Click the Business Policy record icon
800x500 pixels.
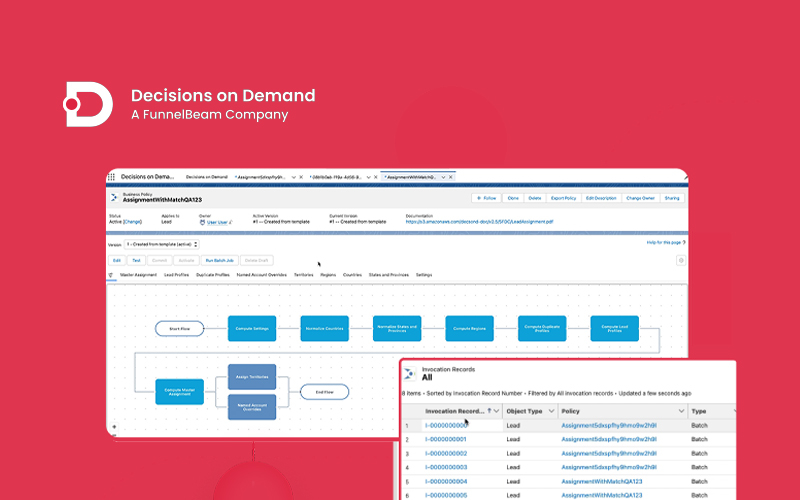(x=114, y=197)
